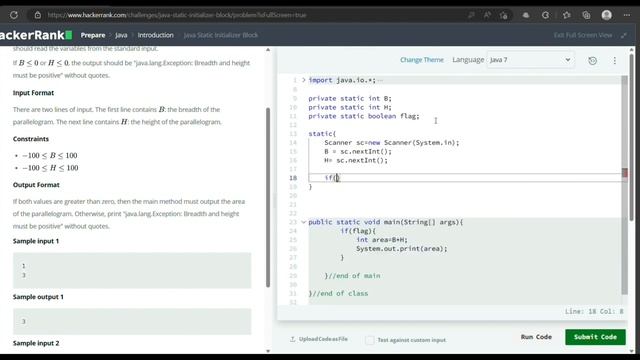Click the 'public static void main' line

click(x=386, y=222)
